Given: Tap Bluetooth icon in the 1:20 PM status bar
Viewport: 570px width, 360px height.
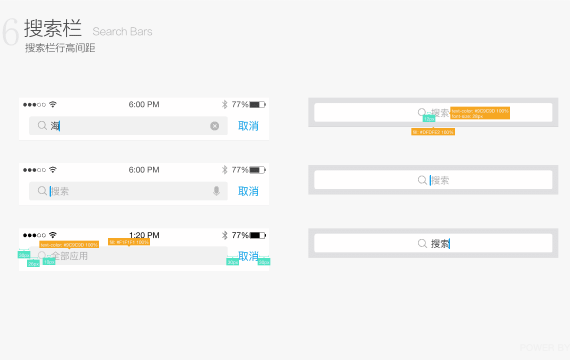Looking at the screenshot, I should 224,235.
